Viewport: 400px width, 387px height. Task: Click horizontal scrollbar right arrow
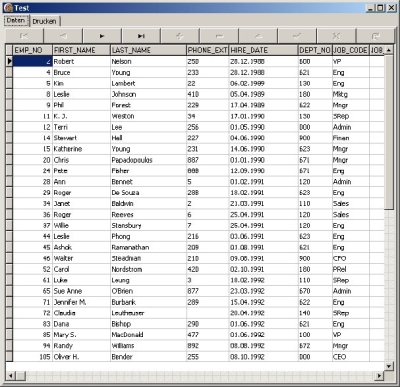coord(379,376)
